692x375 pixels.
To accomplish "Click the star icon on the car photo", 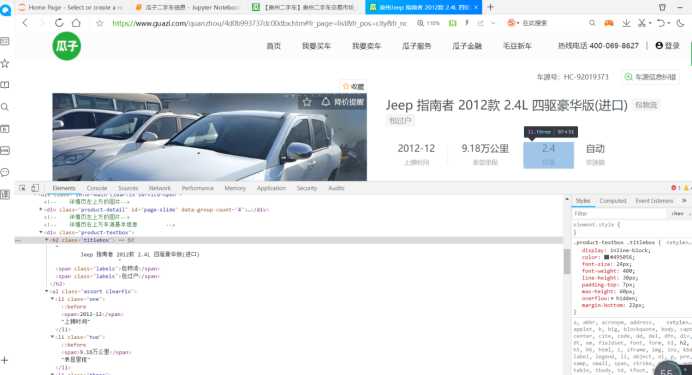I will (307, 102).
